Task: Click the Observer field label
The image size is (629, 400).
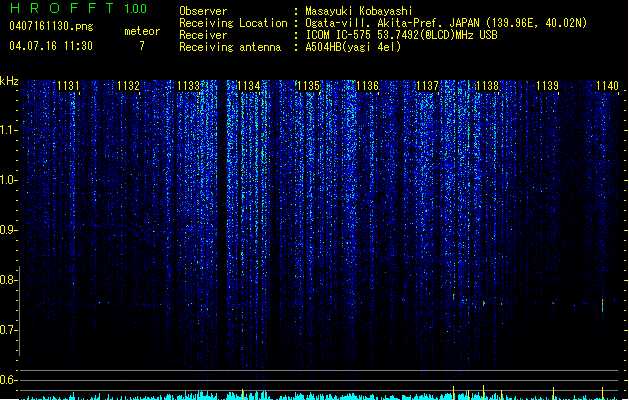Action: (203, 11)
